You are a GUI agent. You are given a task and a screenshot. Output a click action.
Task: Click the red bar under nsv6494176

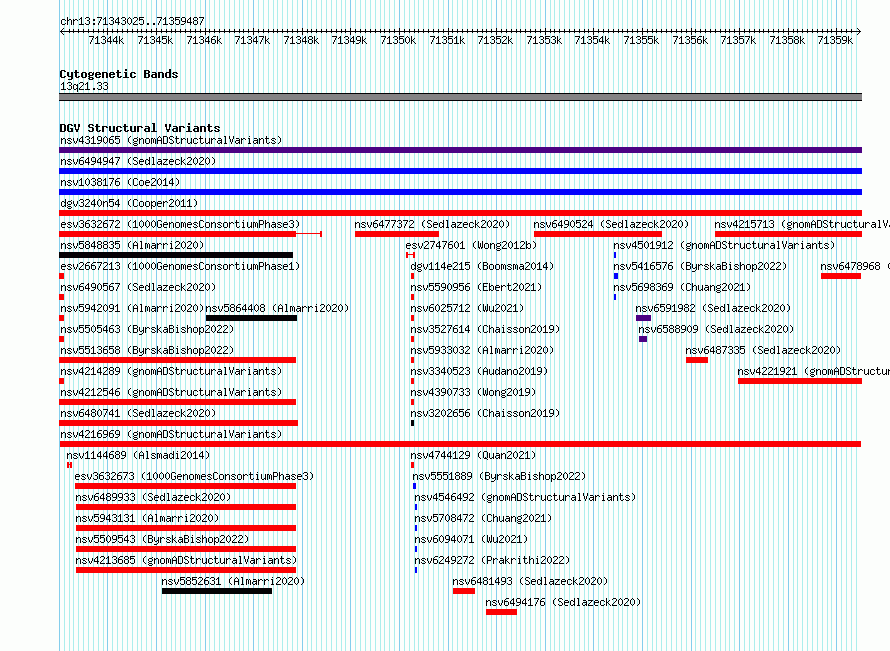(x=501, y=612)
